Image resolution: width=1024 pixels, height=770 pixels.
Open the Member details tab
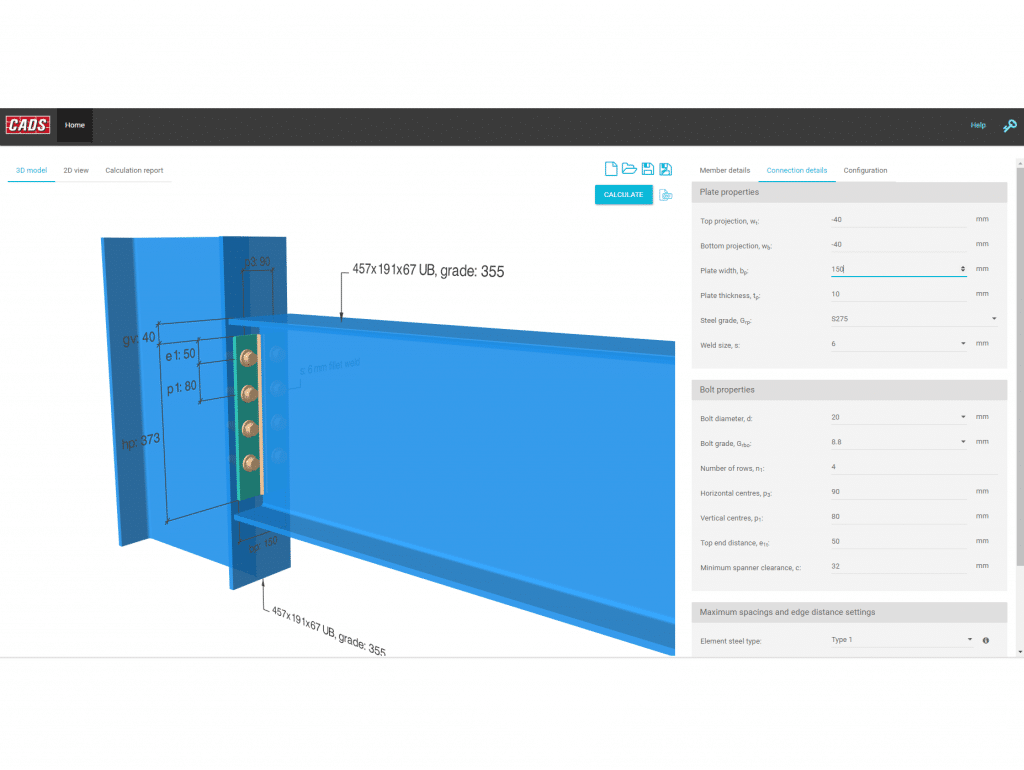(724, 170)
